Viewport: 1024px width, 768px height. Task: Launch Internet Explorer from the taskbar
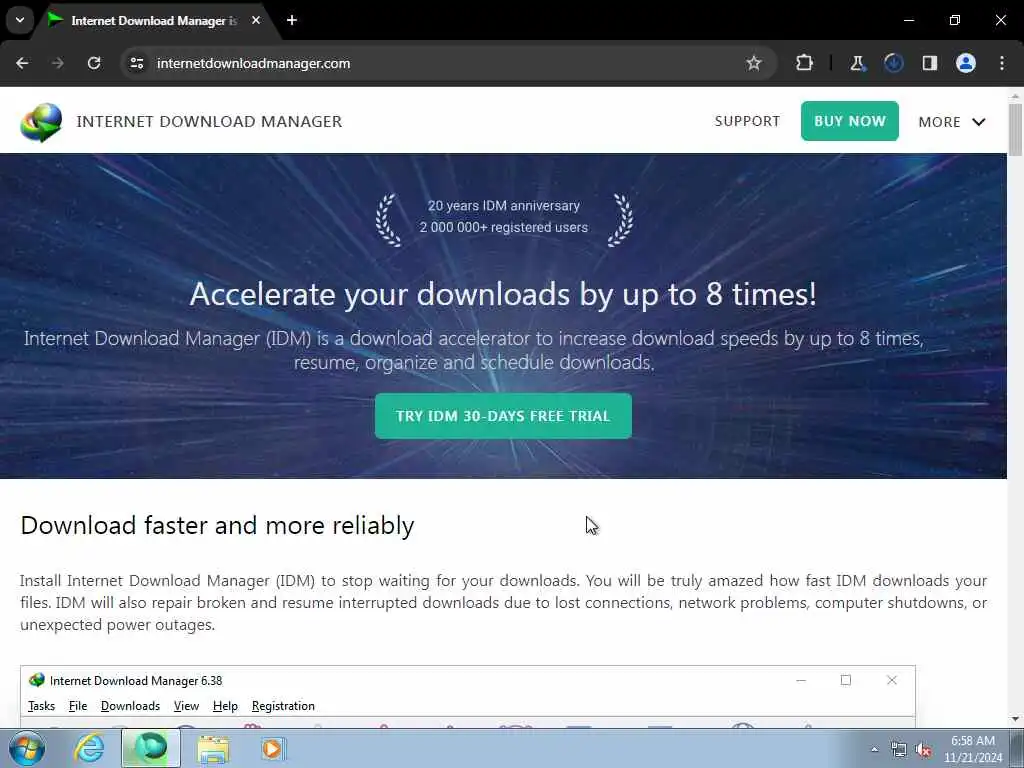click(x=89, y=748)
